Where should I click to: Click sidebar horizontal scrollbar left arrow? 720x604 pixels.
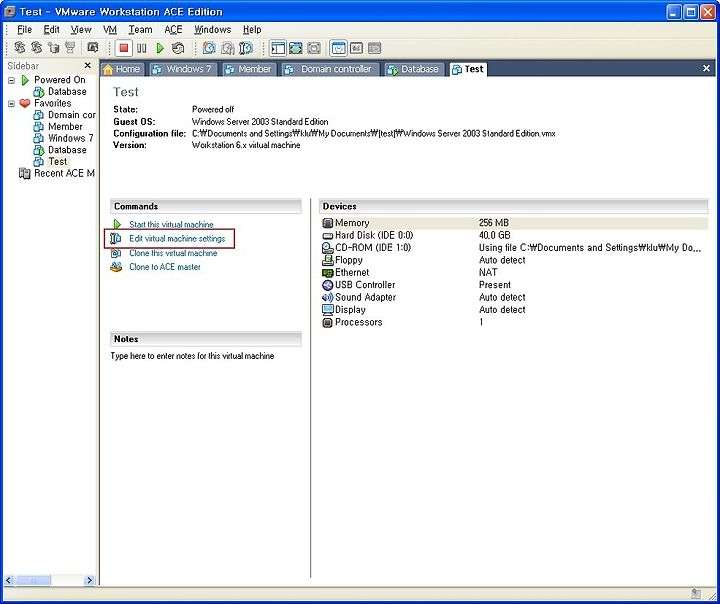(x=9, y=581)
